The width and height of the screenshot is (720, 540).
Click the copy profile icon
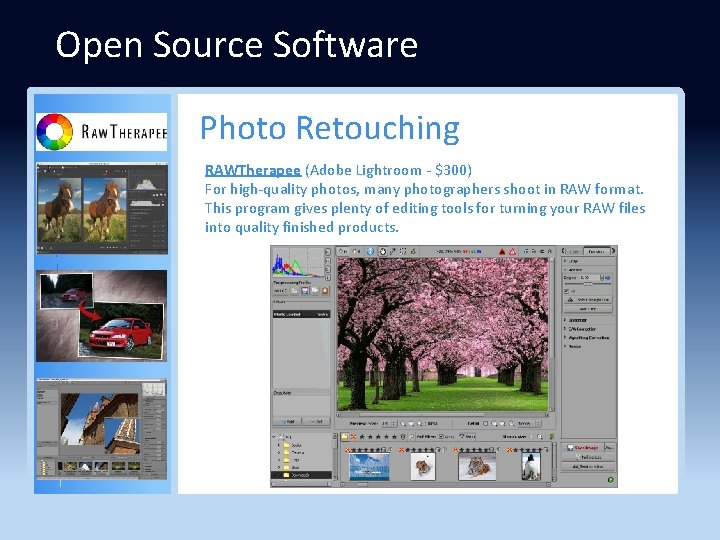315,291
